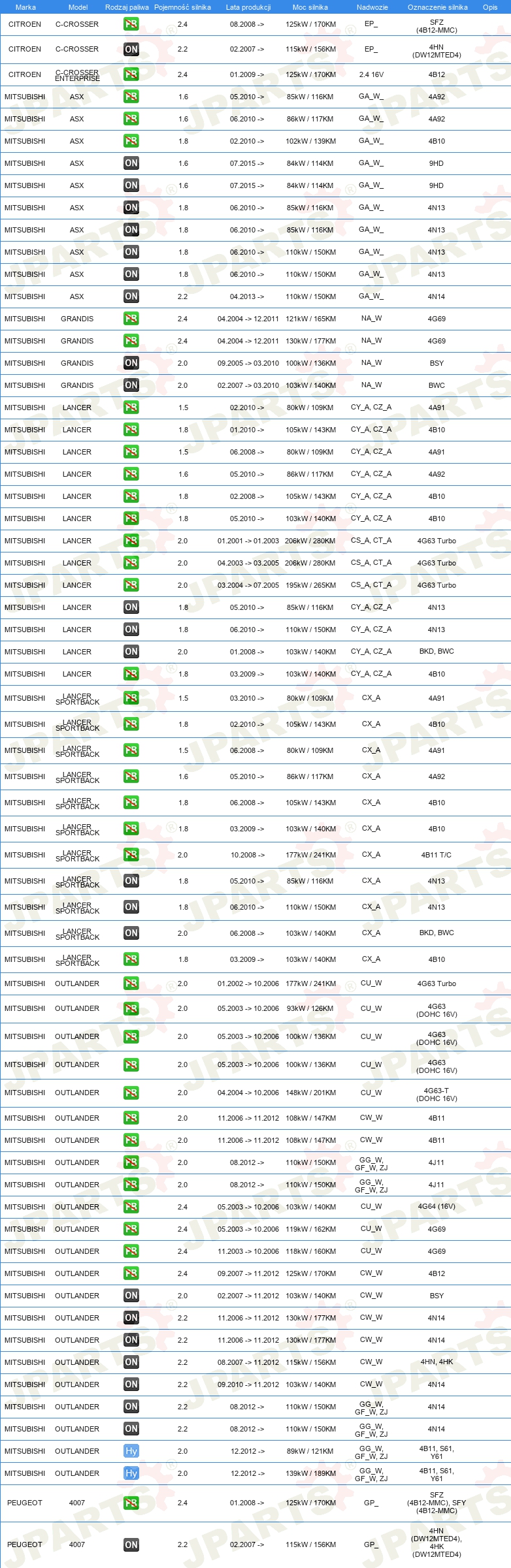
Task: Select the C-CROSSER ENTERPRISE model cell
Action: (77, 75)
